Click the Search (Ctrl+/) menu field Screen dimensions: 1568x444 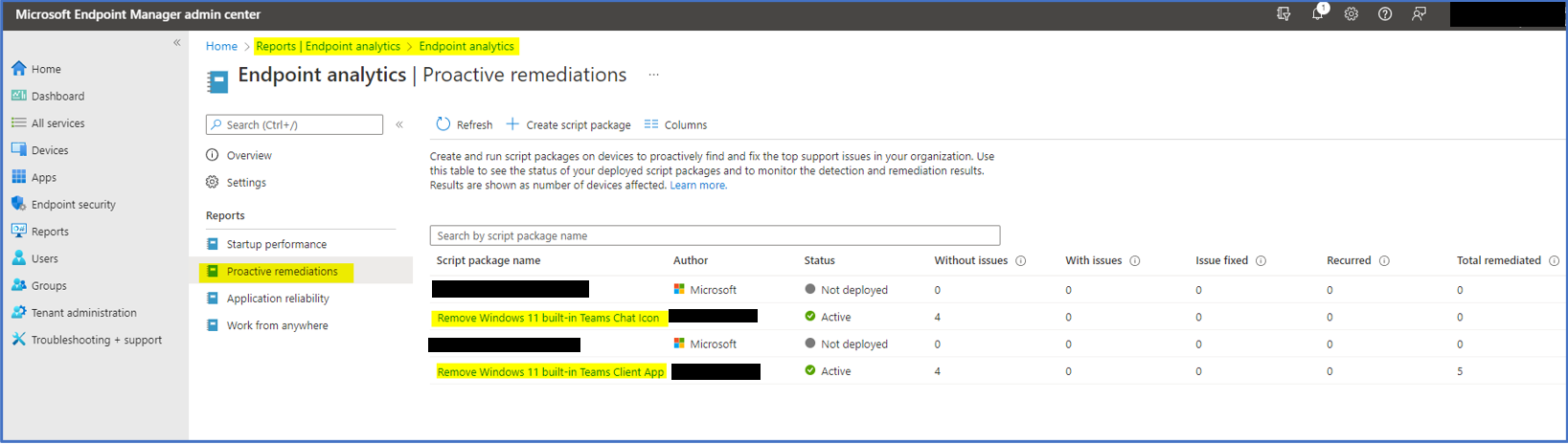tap(294, 124)
